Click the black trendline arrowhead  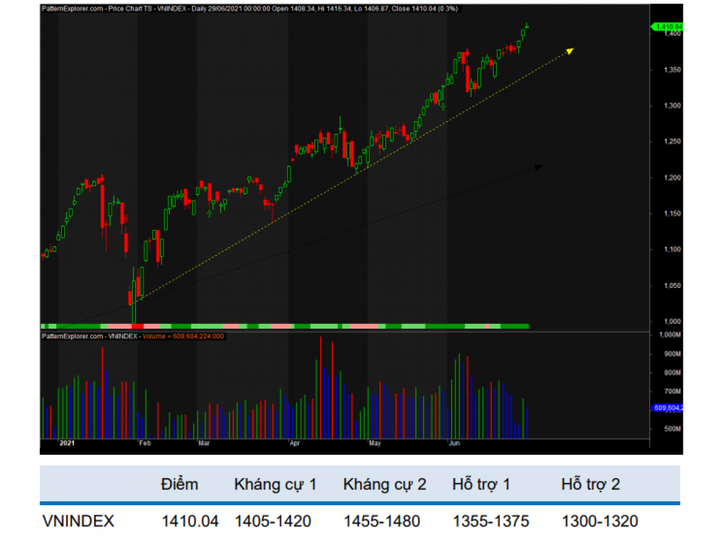(540, 167)
